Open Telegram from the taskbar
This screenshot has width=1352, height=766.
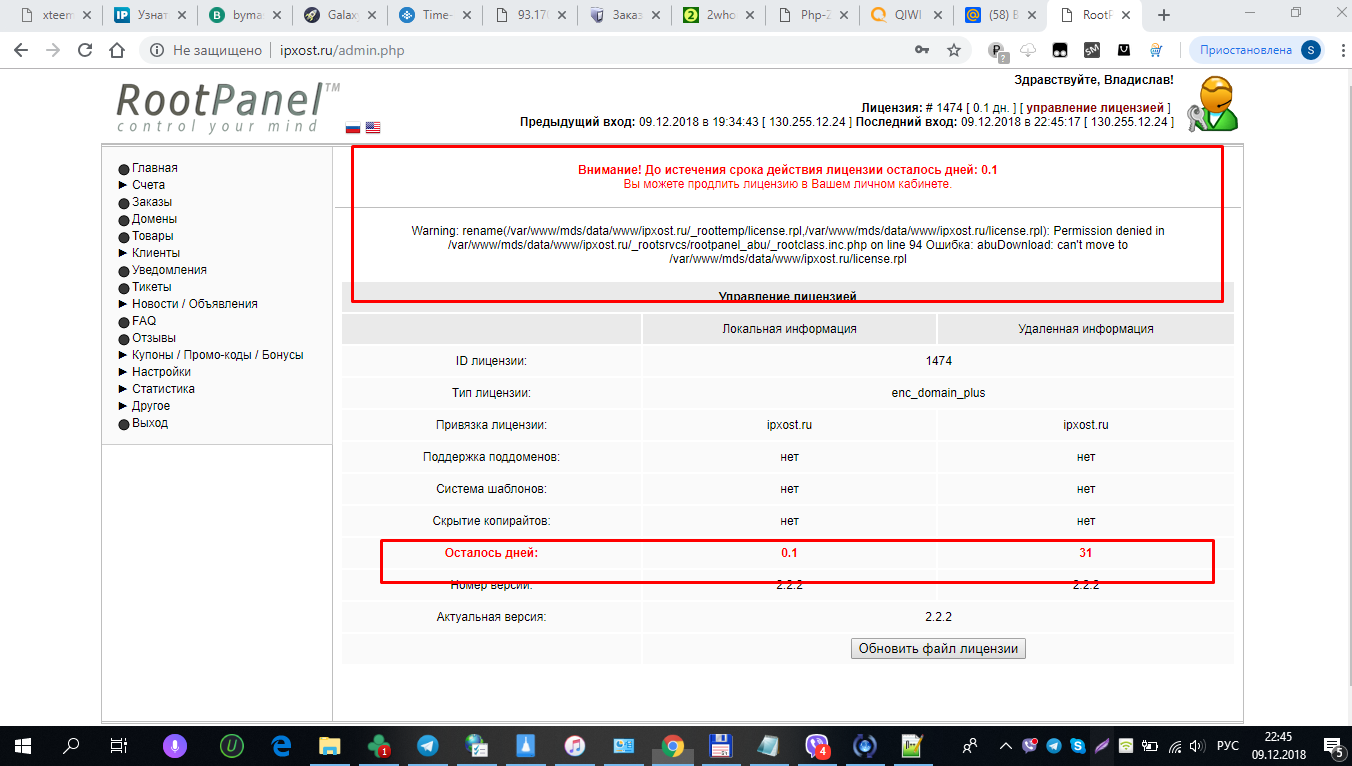pos(427,746)
